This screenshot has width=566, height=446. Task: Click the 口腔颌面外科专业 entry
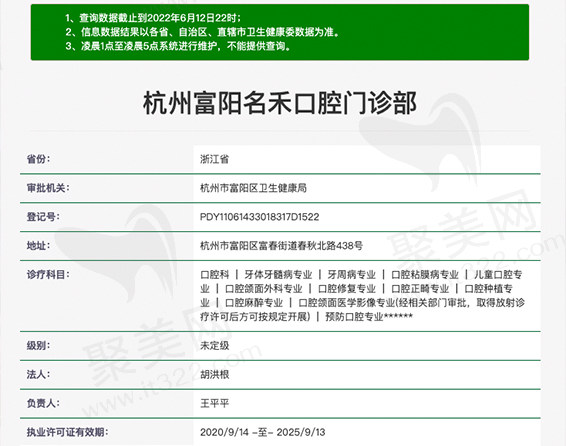264,289
